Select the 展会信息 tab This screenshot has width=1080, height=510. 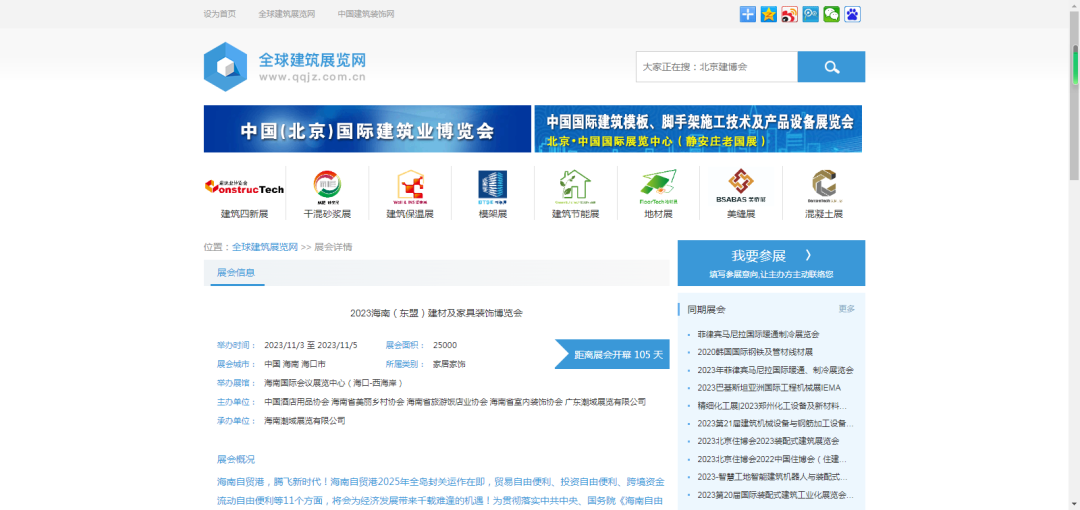(x=236, y=273)
